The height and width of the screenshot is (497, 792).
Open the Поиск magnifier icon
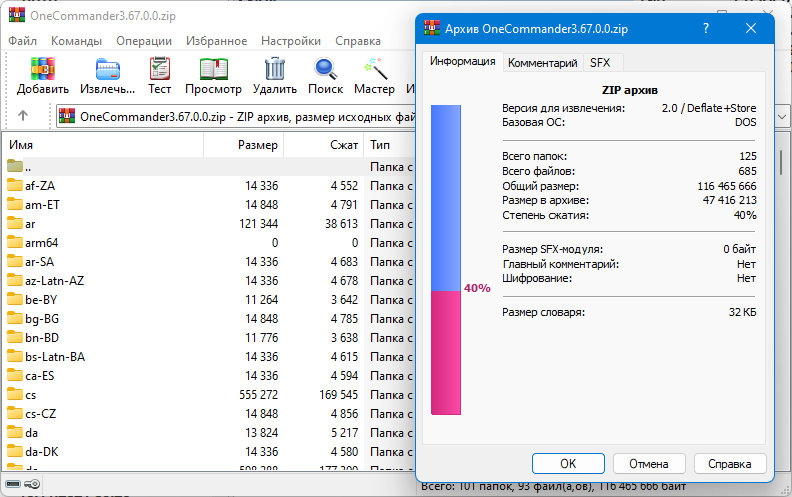coord(326,69)
